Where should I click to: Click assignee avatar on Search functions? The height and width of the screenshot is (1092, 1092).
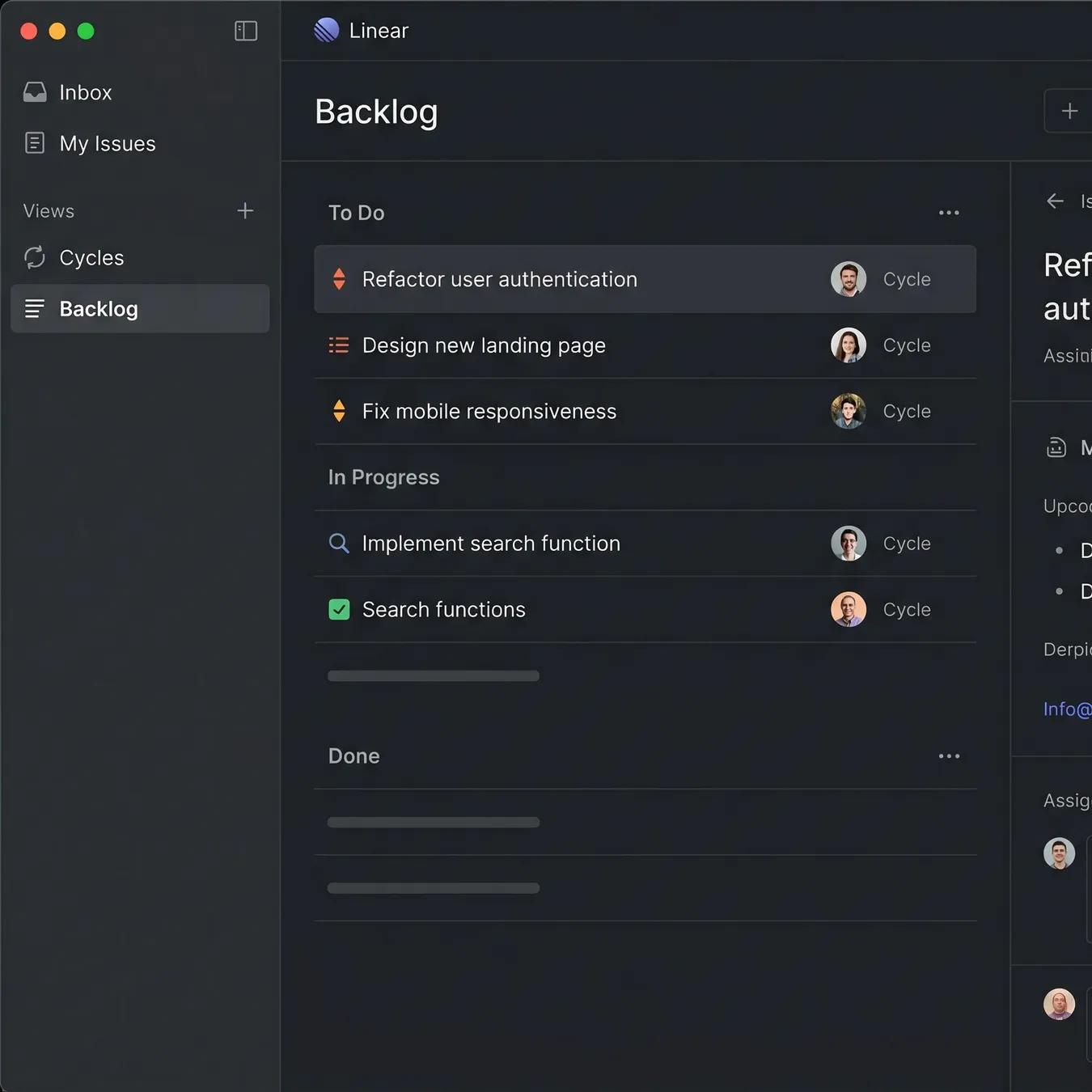[x=849, y=609]
